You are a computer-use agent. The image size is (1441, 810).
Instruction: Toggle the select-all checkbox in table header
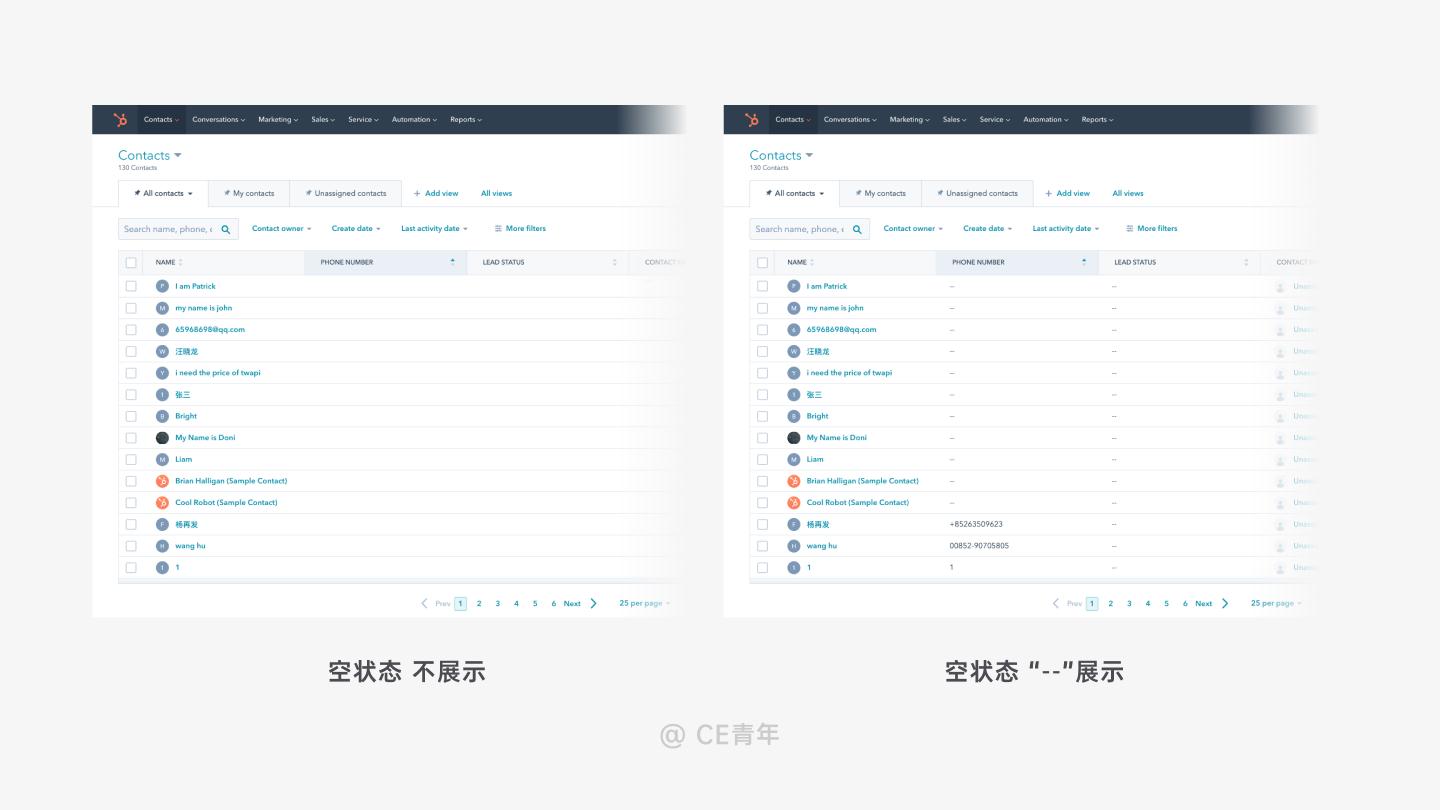pyautogui.click(x=132, y=261)
